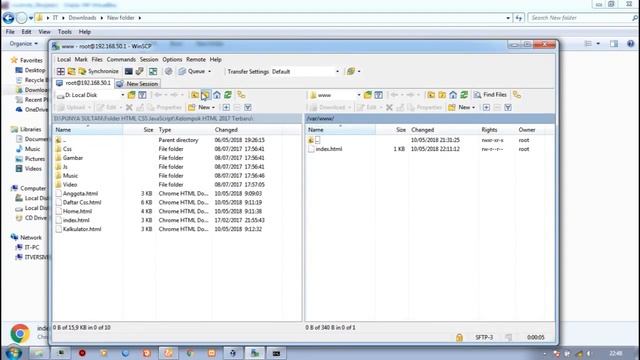Click local panel select files plus icon
Image resolution: width=640 pixels, height=360 pixels.
point(226,107)
